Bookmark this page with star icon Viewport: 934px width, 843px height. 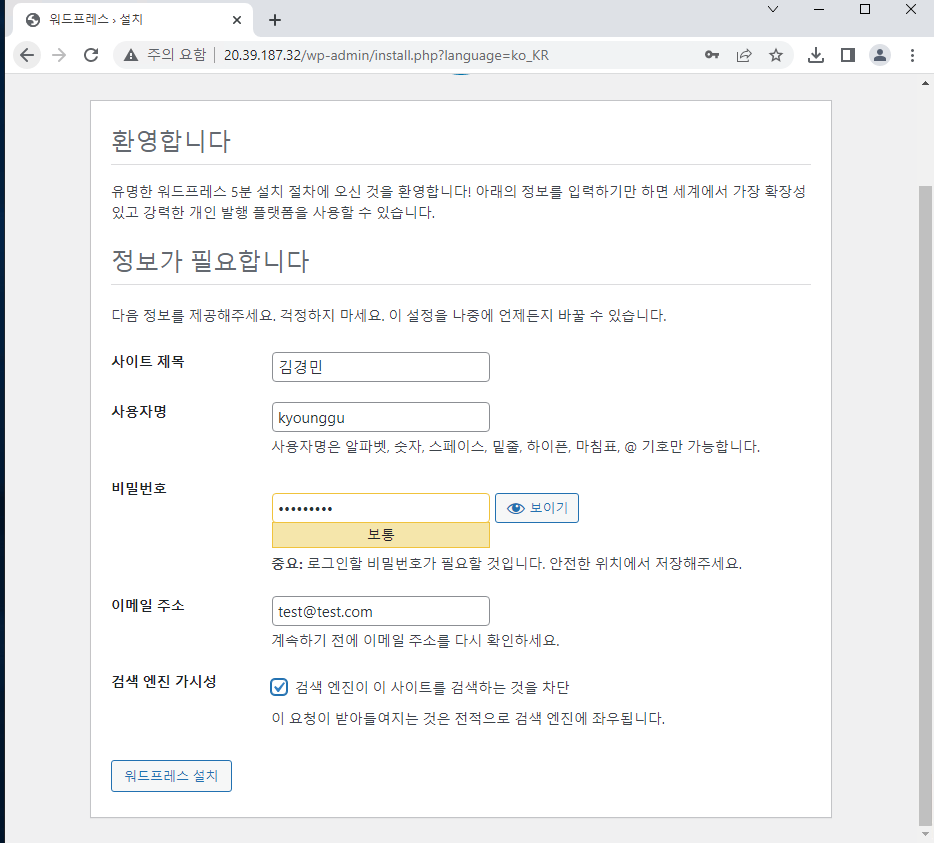pos(776,55)
